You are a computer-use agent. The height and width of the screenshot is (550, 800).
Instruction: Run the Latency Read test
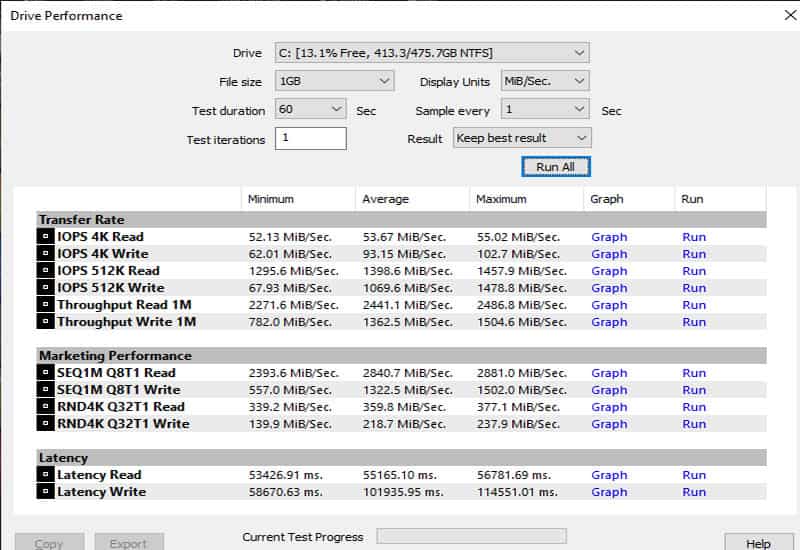click(694, 475)
